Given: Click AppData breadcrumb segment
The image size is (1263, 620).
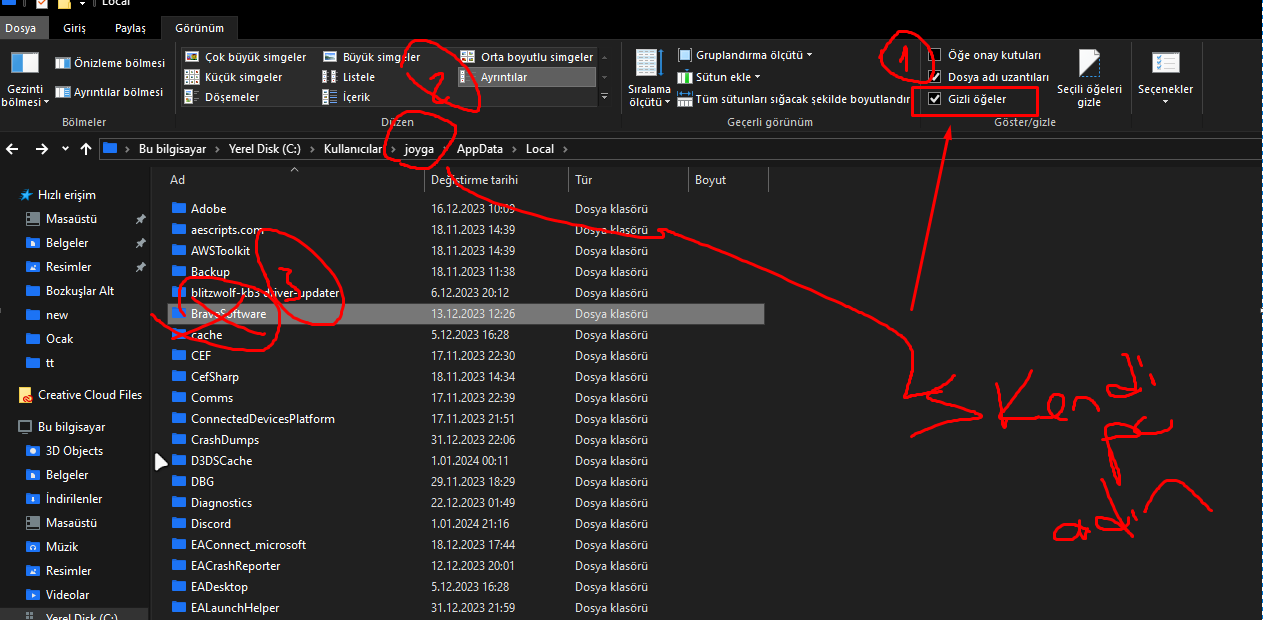Looking at the screenshot, I should pyautogui.click(x=480, y=149).
